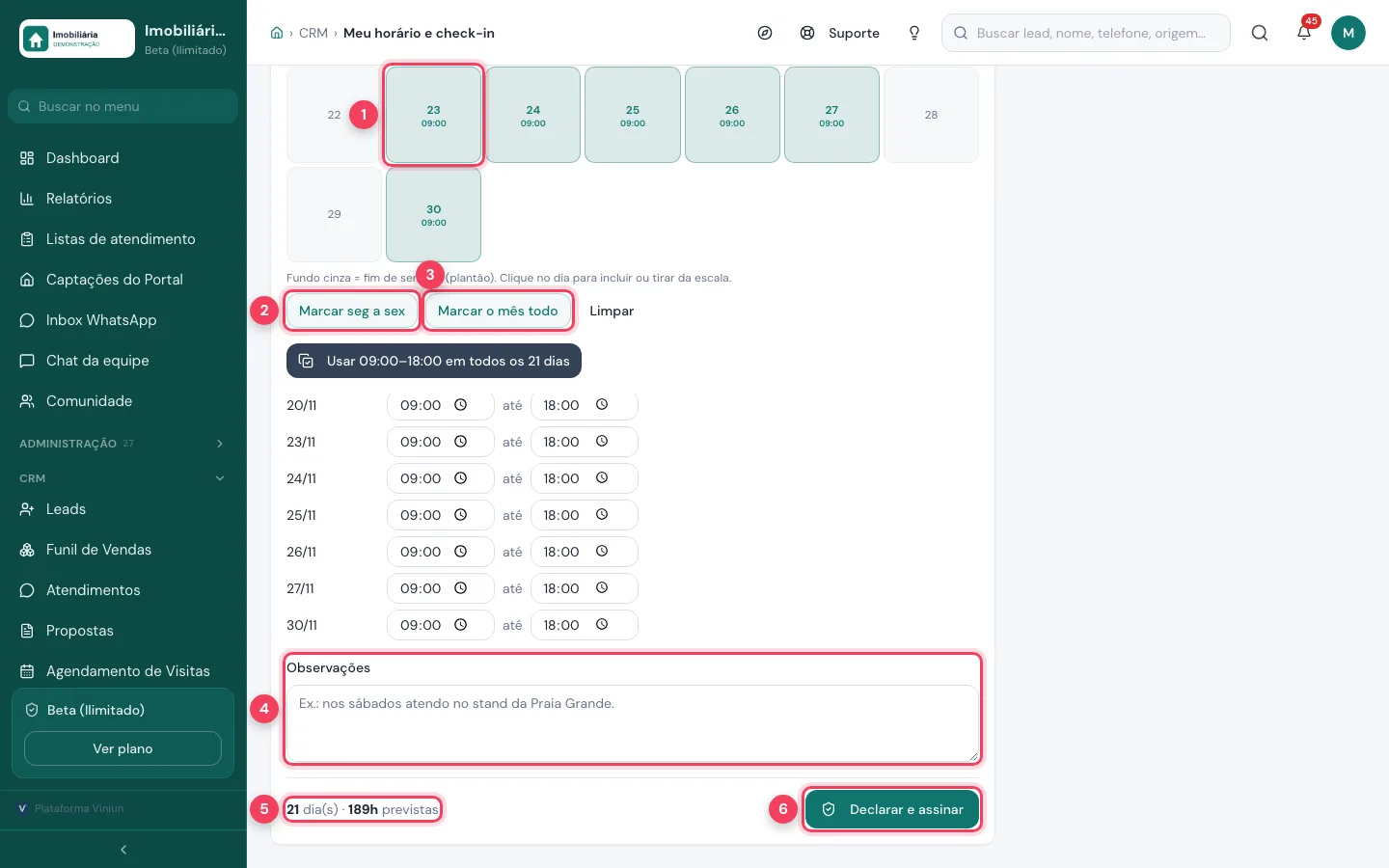Click Marcar seg a sex button
The width and height of the screenshot is (1389, 868).
352,311
